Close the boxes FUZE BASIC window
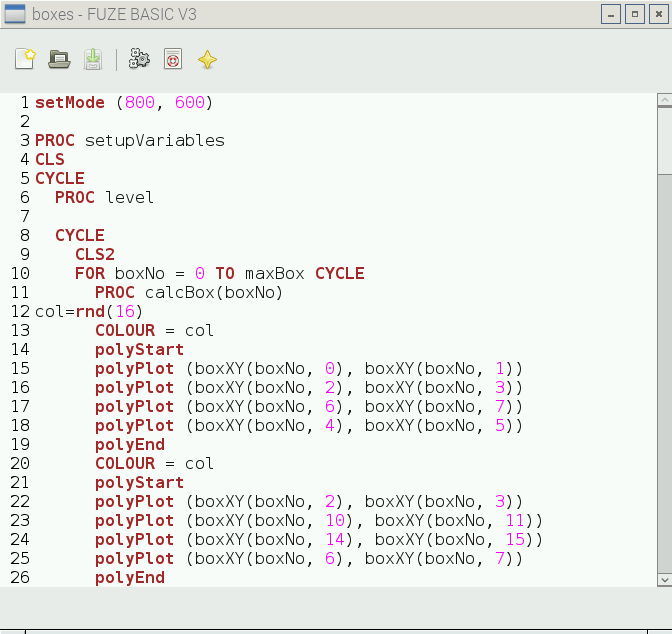 click(x=659, y=15)
